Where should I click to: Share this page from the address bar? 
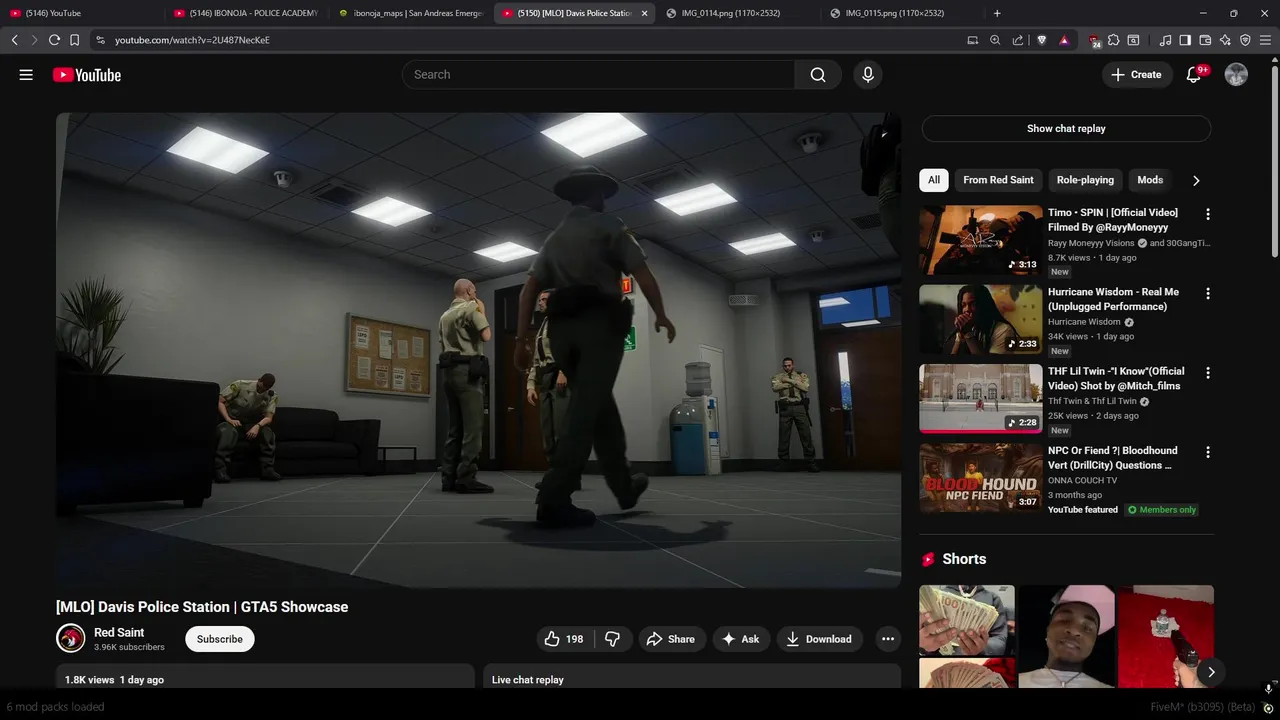(1017, 40)
